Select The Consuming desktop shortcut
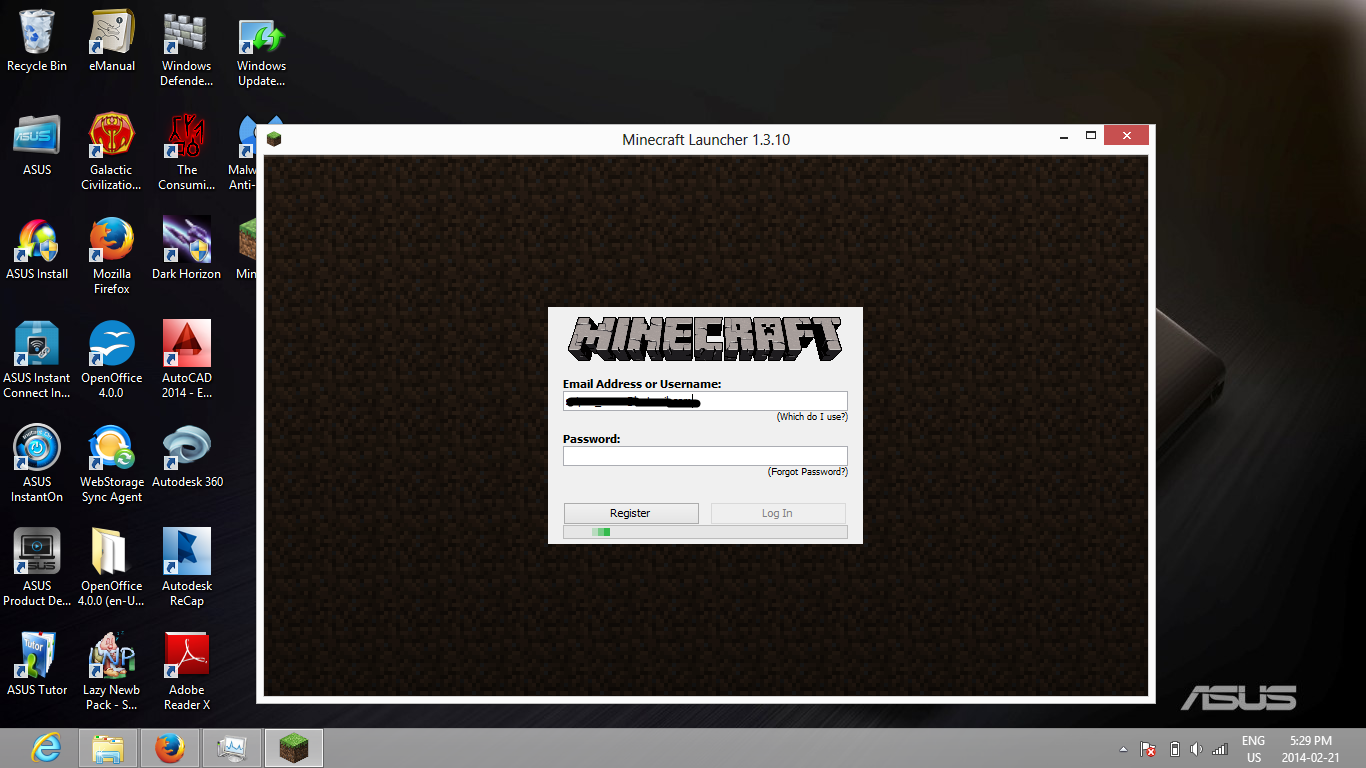The image size is (1366, 768). point(187,152)
